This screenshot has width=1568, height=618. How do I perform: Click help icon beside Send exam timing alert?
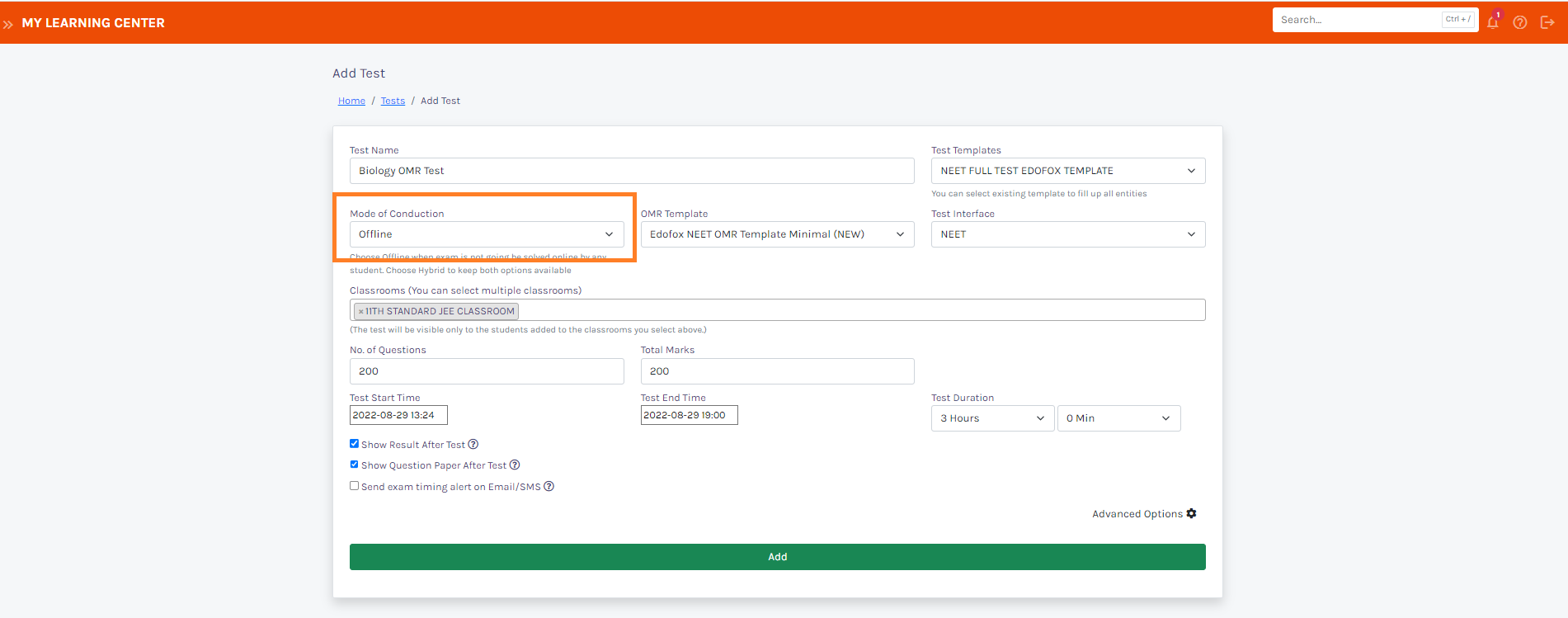[549, 487]
